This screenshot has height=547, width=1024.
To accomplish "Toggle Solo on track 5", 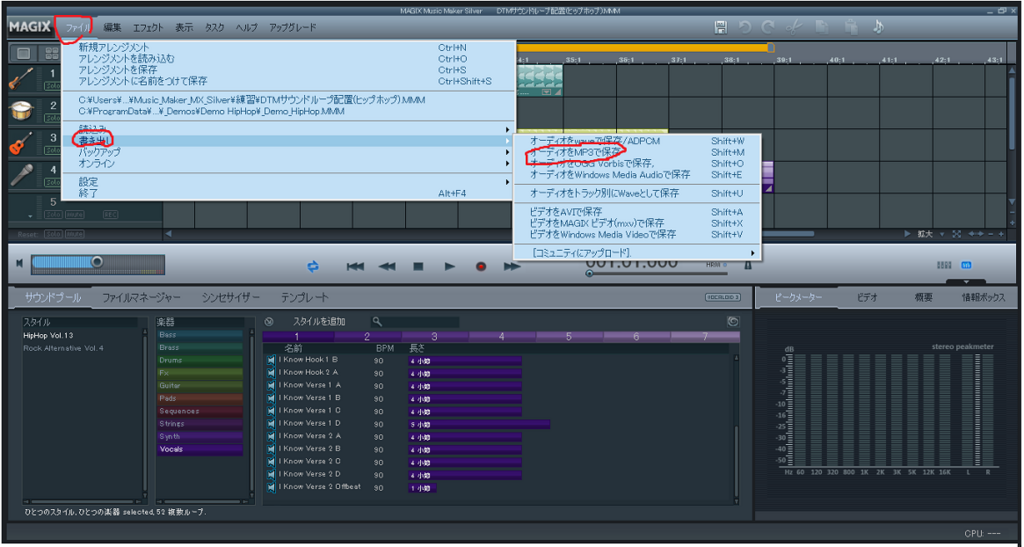I will click(53, 215).
